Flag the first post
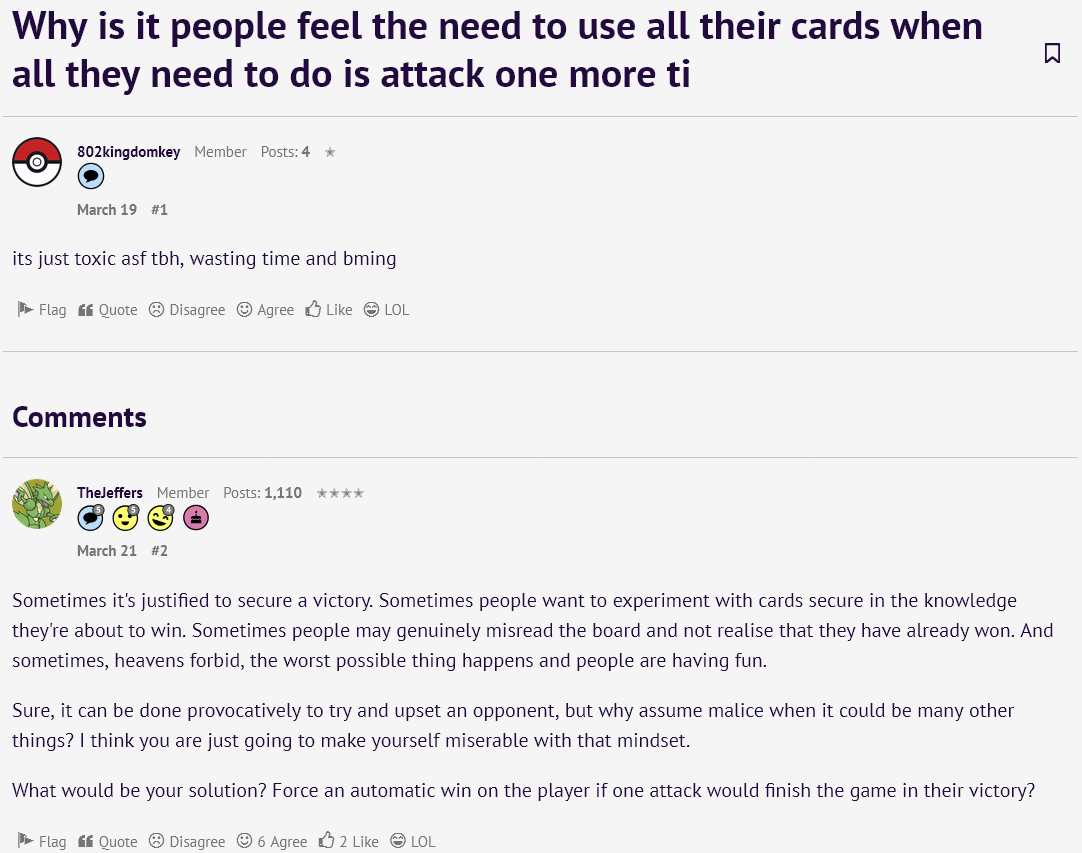Screen dimensions: 1082x853 click(41, 310)
